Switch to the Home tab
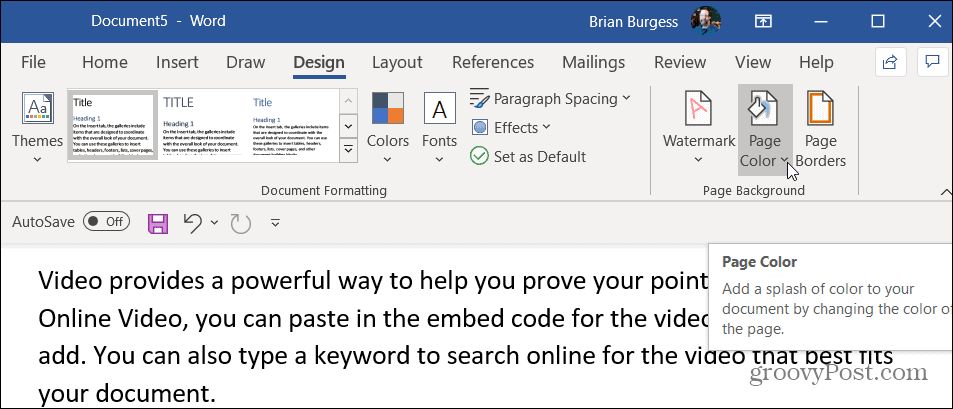This screenshot has height=409, width=953. coord(105,62)
